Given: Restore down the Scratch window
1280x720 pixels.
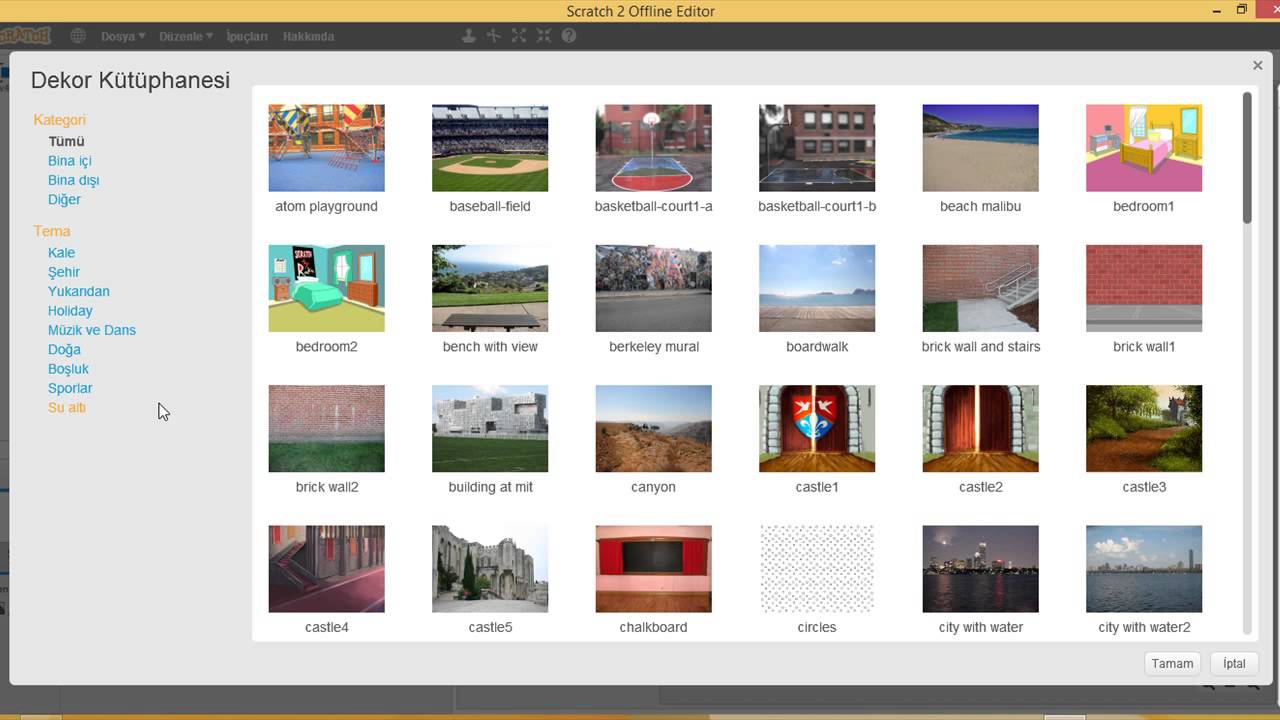Looking at the screenshot, I should point(1242,10).
